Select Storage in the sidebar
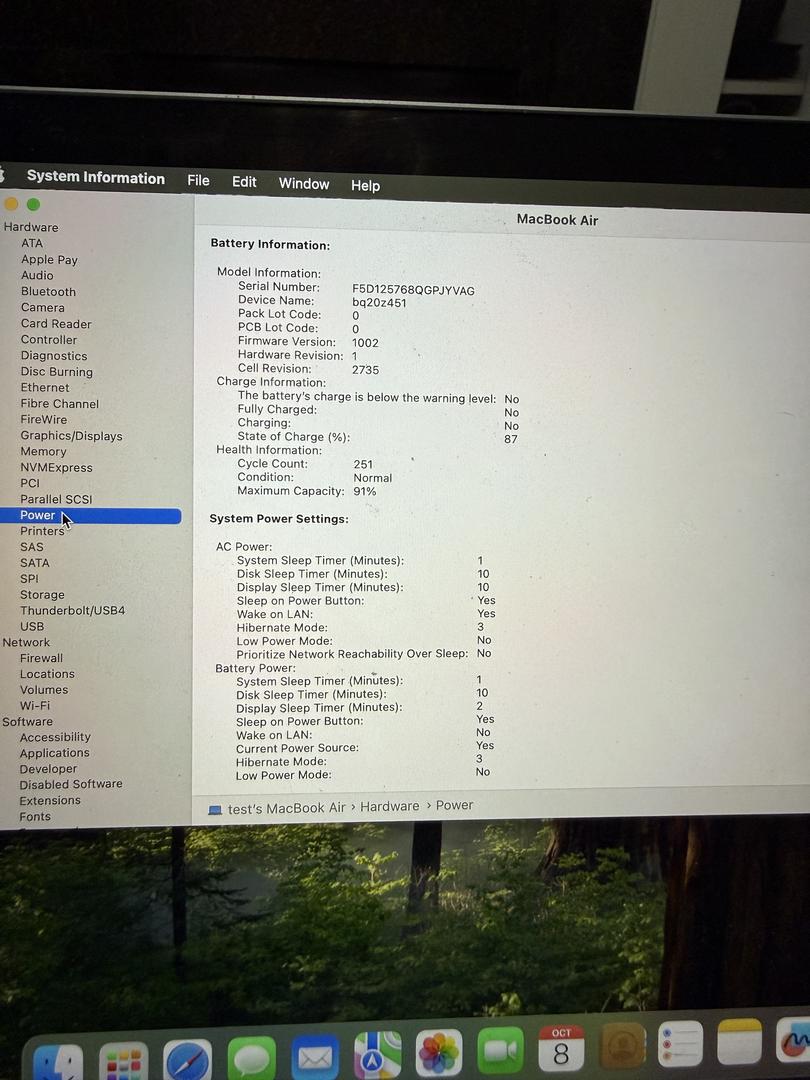The height and width of the screenshot is (1080, 810). pyautogui.click(x=42, y=594)
